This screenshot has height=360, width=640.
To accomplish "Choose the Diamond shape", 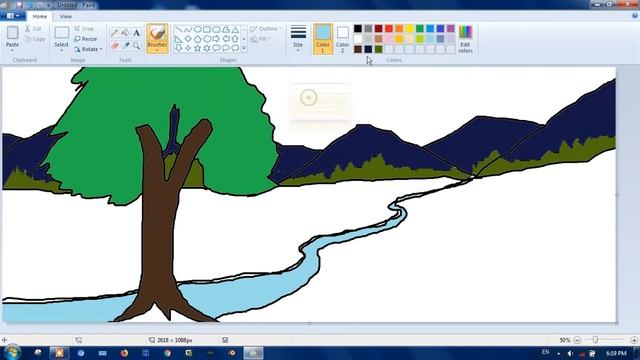I will (188, 39).
